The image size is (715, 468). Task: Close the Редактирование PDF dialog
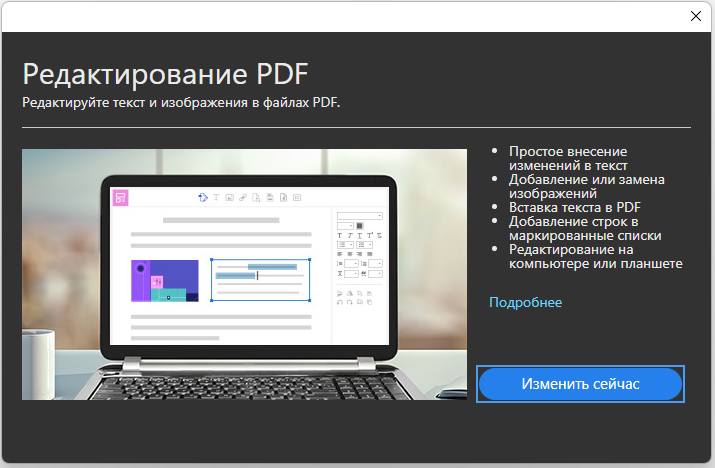click(x=695, y=15)
